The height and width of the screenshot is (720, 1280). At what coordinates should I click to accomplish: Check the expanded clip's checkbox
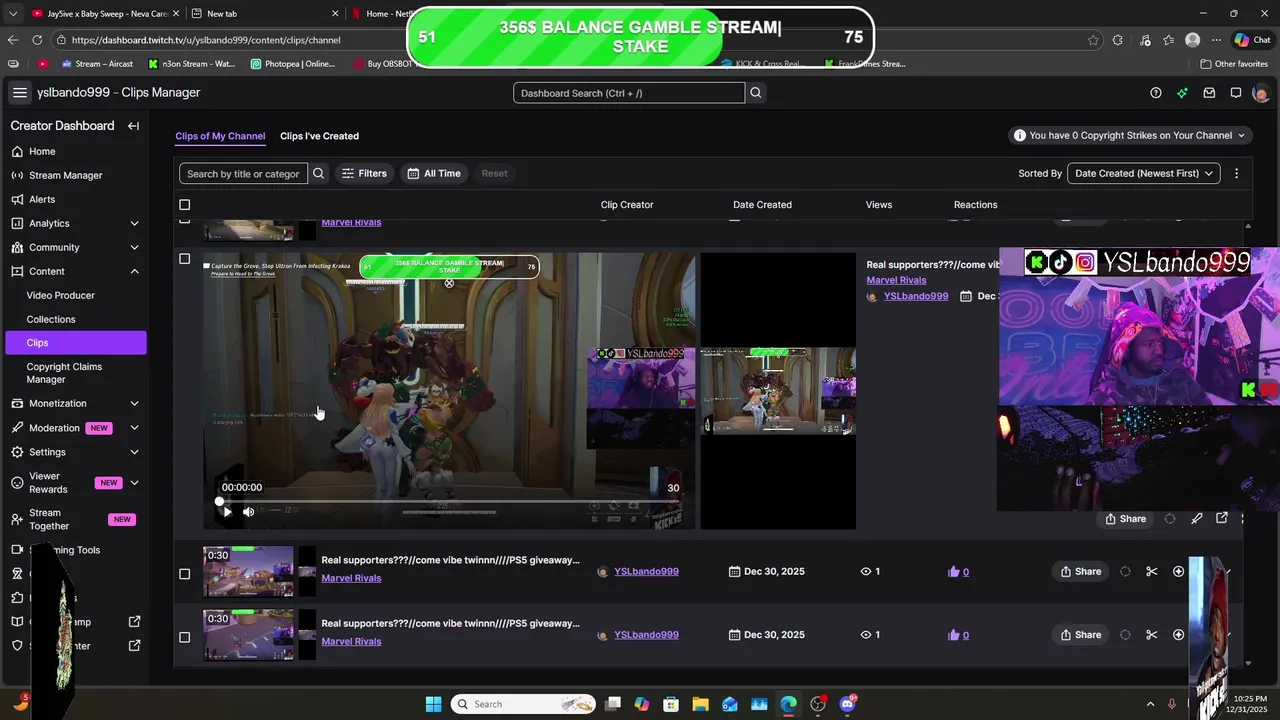click(x=184, y=259)
